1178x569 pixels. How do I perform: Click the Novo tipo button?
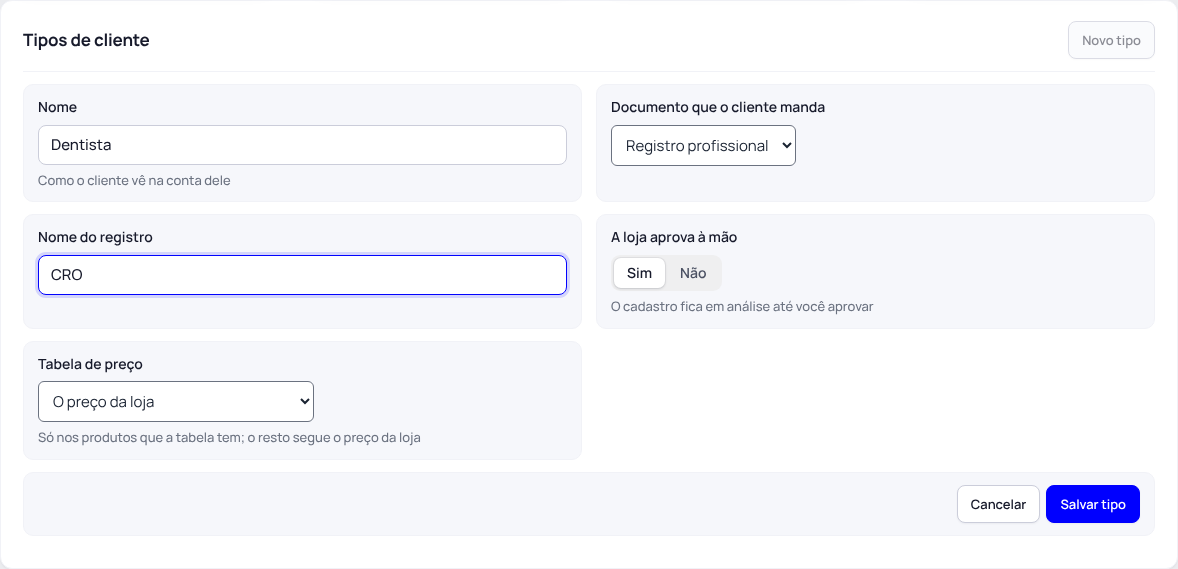[1111, 41]
